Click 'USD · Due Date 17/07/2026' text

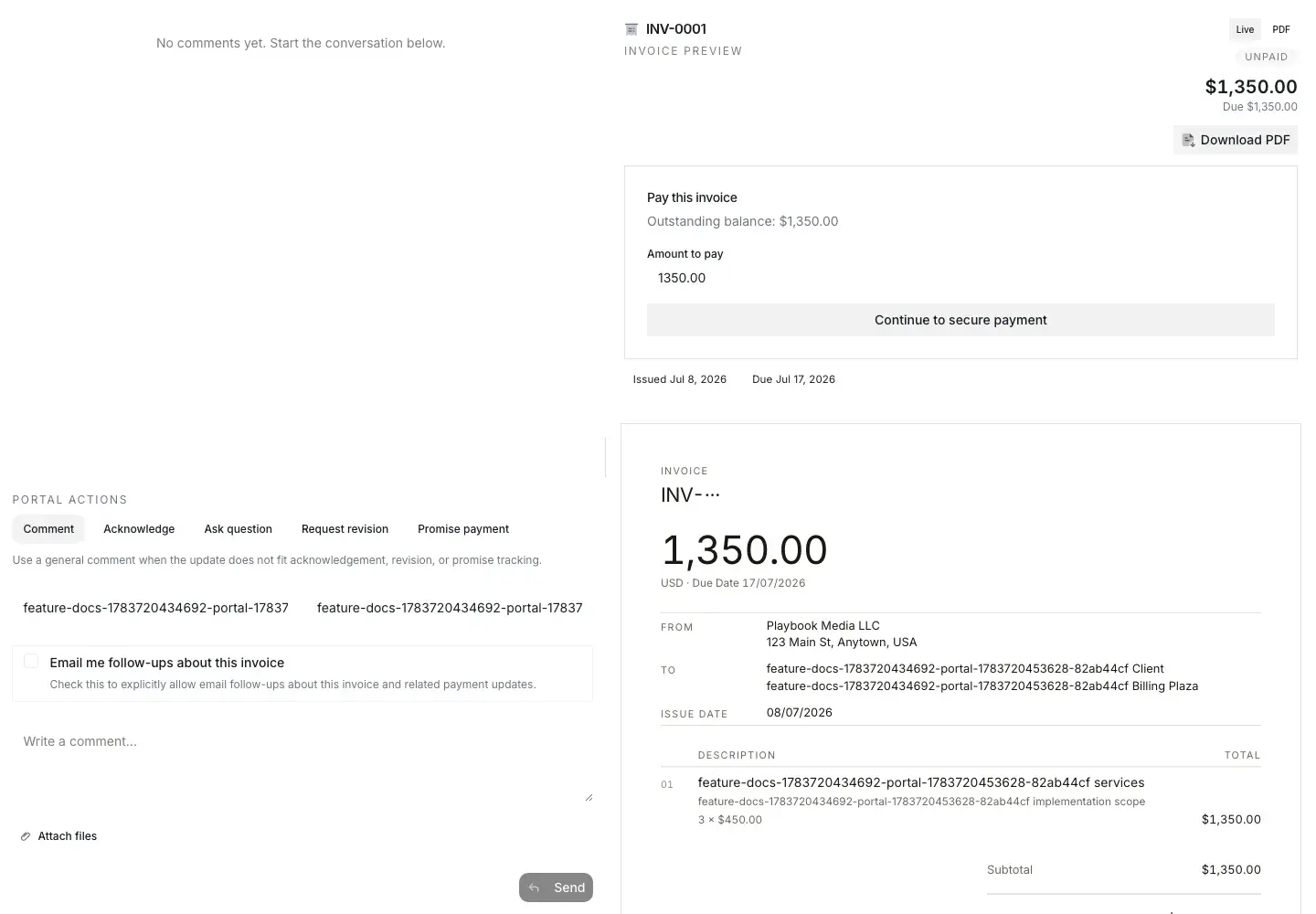tap(733, 583)
